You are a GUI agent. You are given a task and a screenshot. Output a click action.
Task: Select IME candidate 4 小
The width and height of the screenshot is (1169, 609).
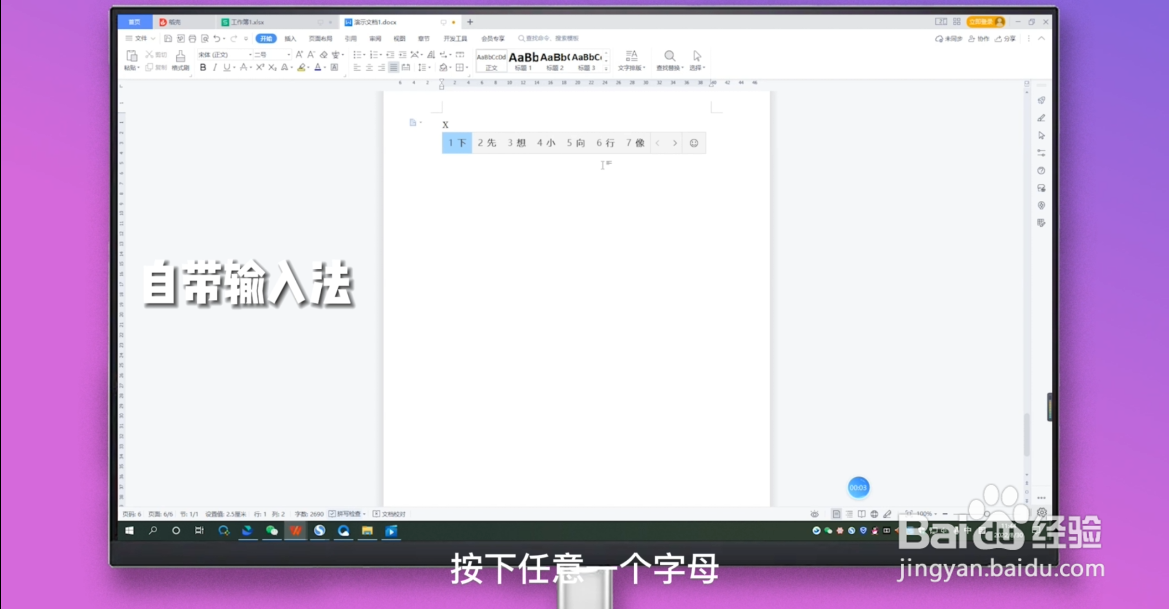[546, 143]
